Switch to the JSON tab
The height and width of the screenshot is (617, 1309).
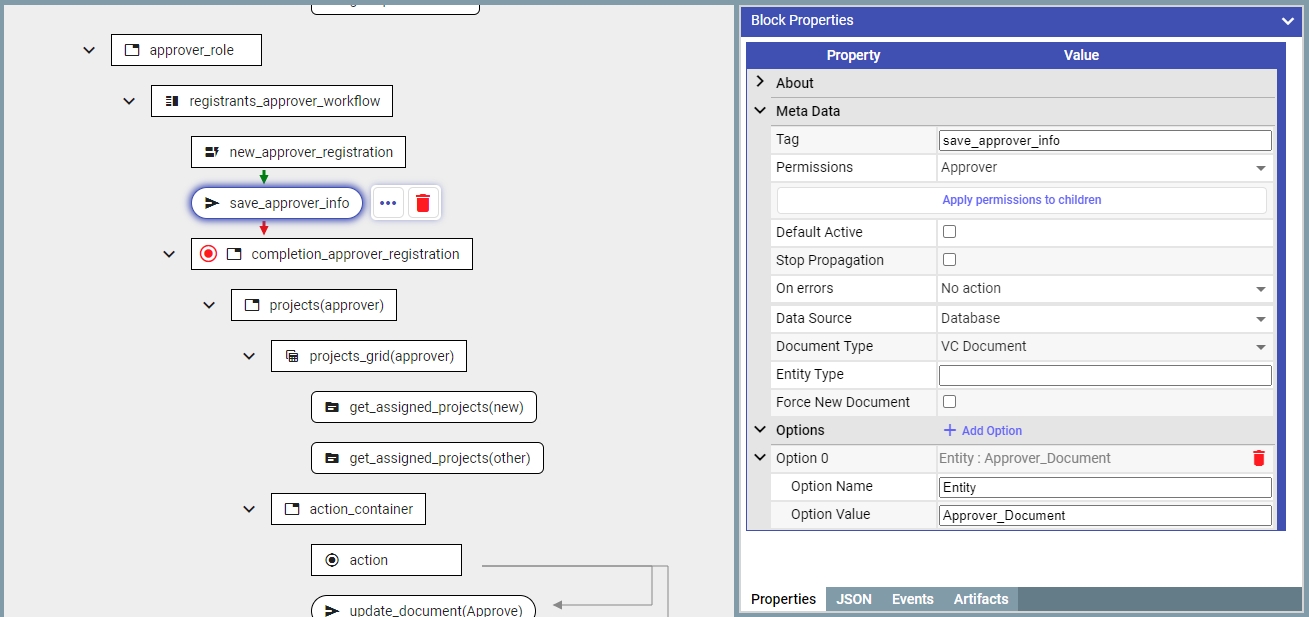pos(853,599)
